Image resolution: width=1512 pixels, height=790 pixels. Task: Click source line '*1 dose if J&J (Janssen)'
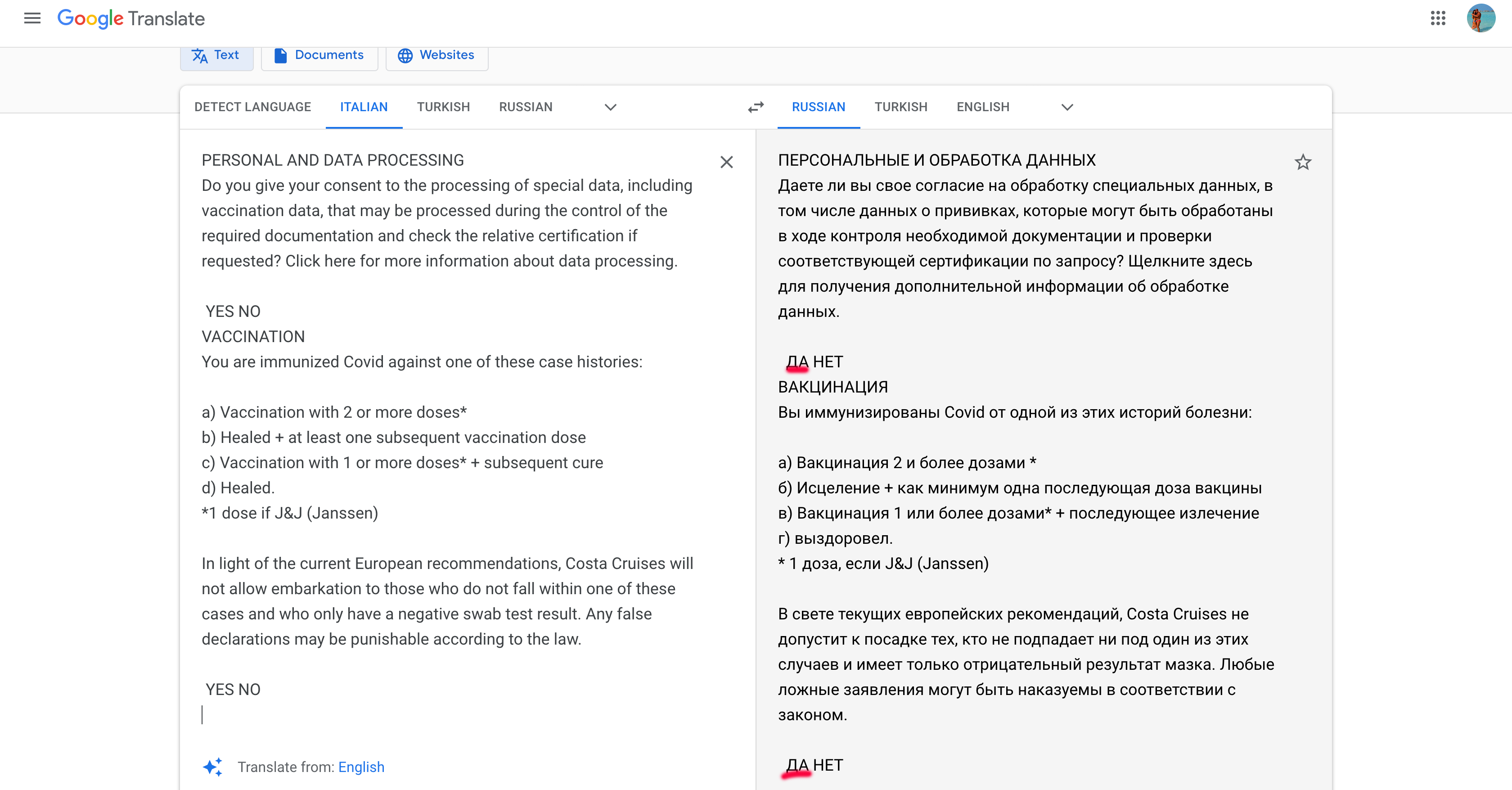pyautogui.click(x=290, y=513)
